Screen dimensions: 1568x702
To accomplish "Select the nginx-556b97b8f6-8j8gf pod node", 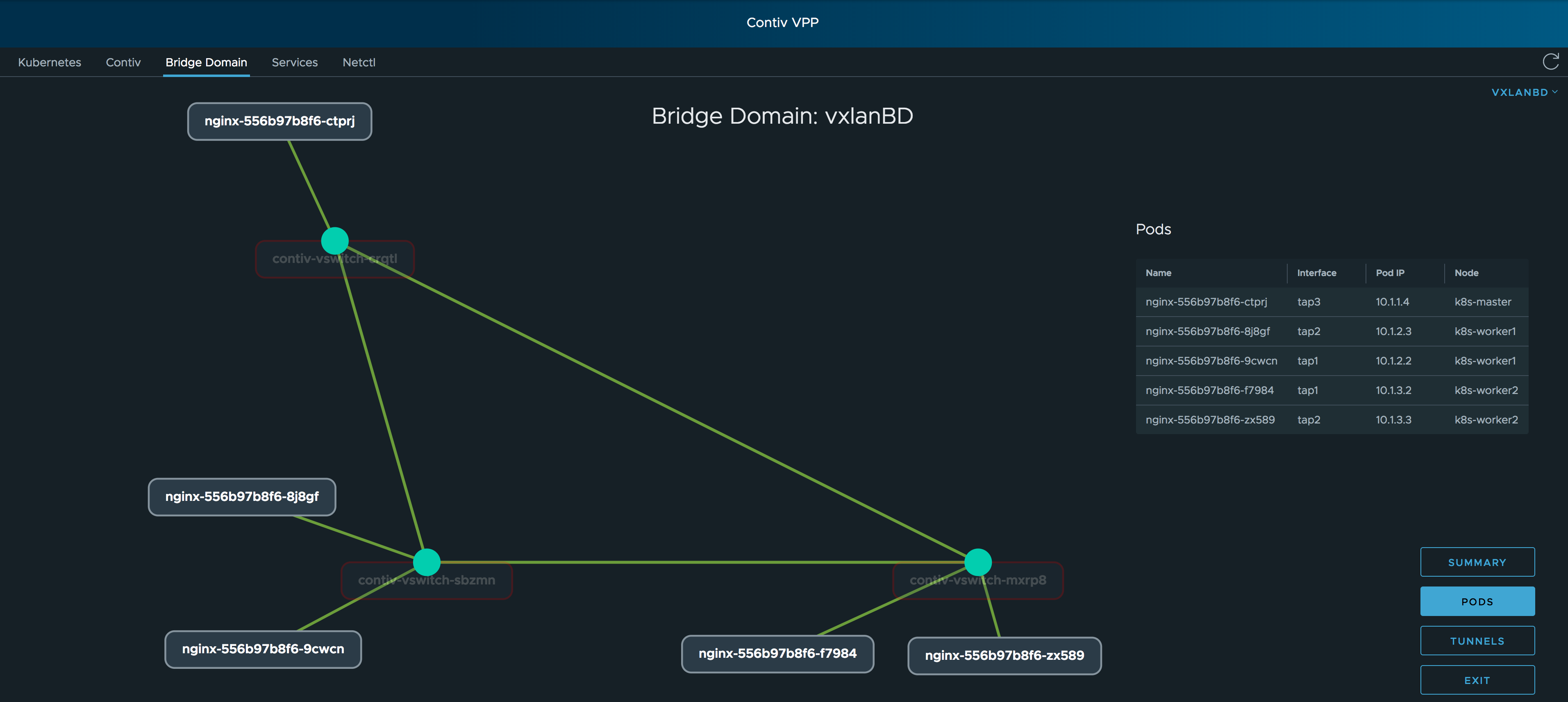I will pyautogui.click(x=242, y=496).
